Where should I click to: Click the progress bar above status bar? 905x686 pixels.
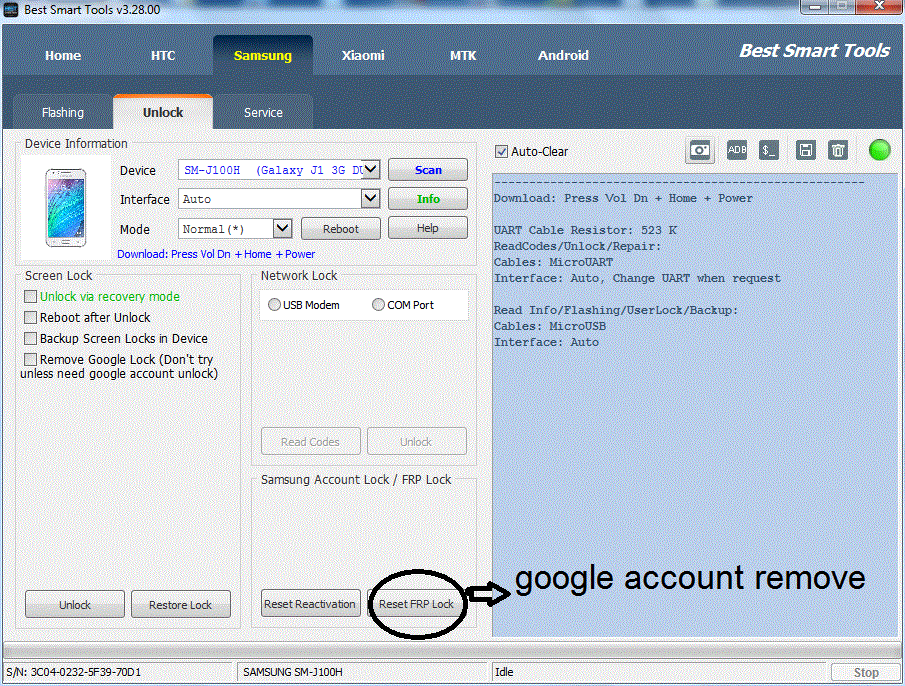[x=452, y=651]
